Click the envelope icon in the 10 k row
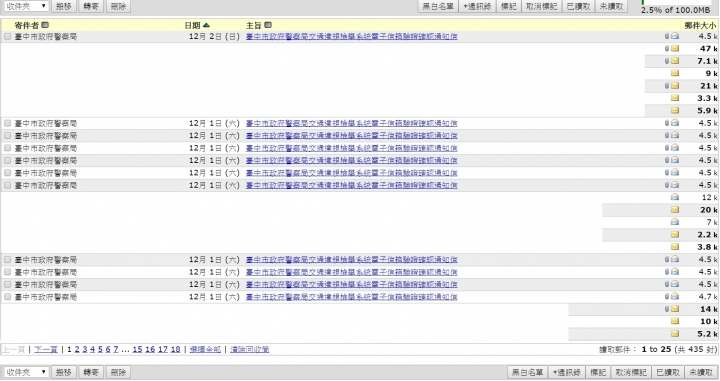 675,321
